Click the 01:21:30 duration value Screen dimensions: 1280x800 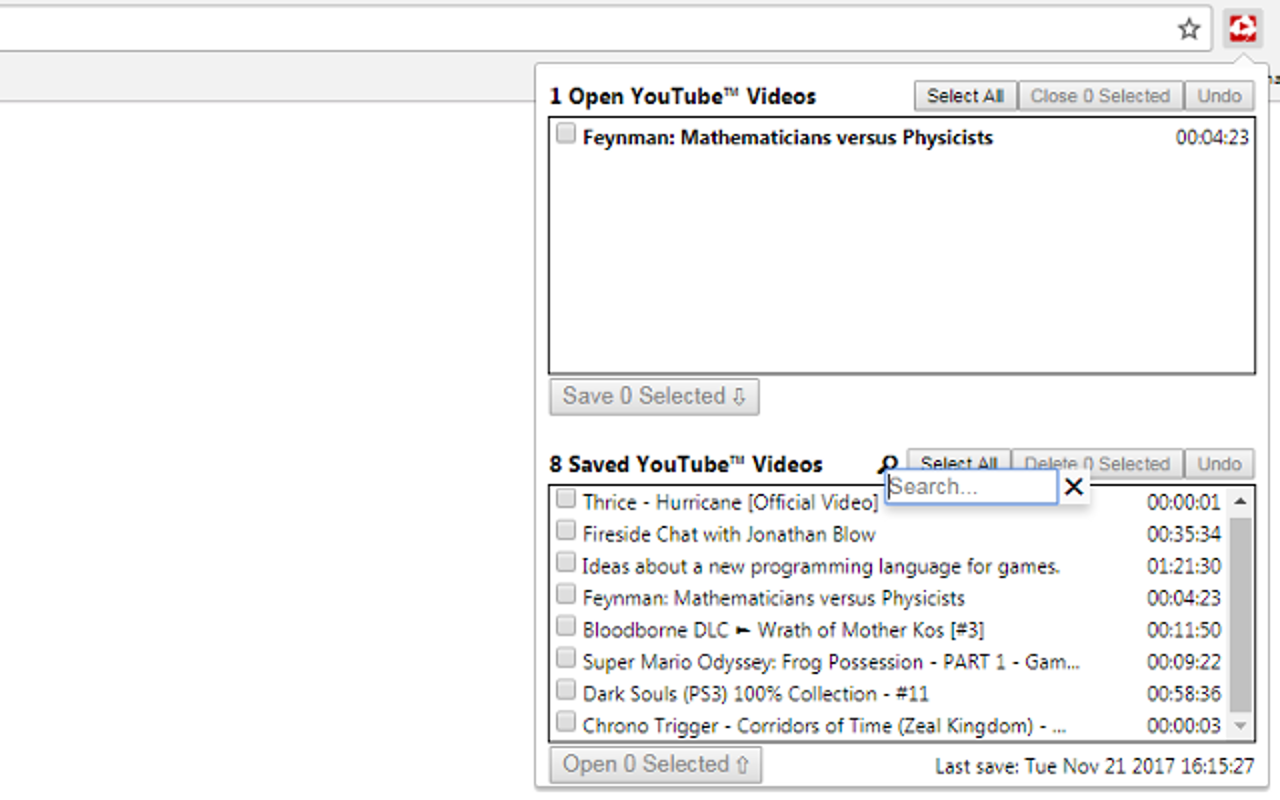pyautogui.click(x=1184, y=567)
